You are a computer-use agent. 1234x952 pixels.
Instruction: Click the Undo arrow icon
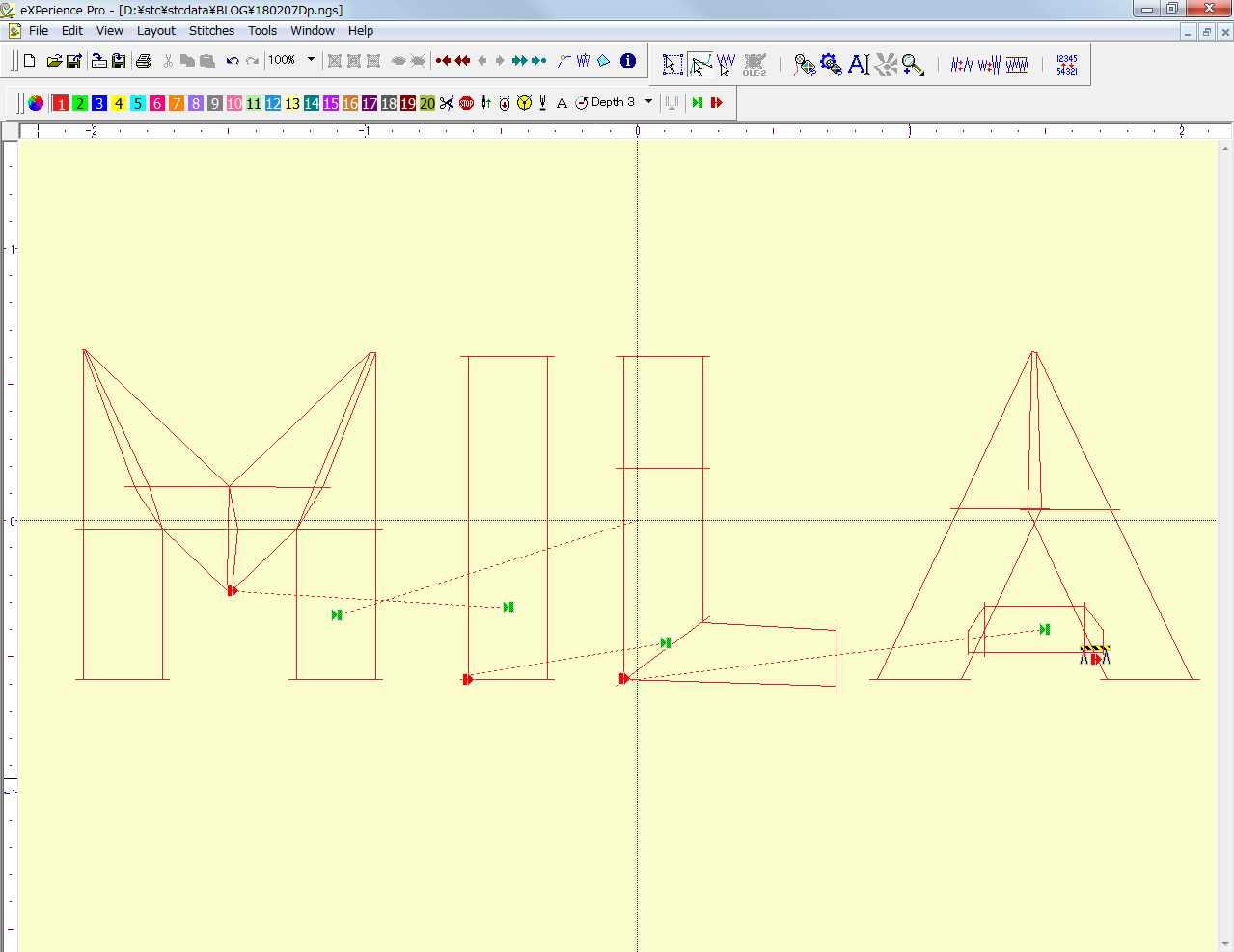coord(232,61)
